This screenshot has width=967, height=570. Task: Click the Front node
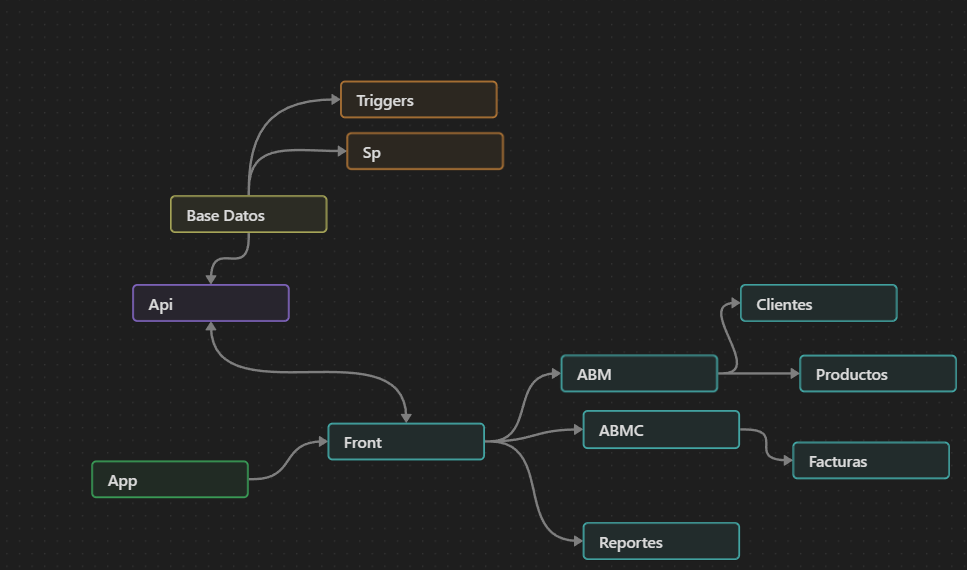coord(405,442)
